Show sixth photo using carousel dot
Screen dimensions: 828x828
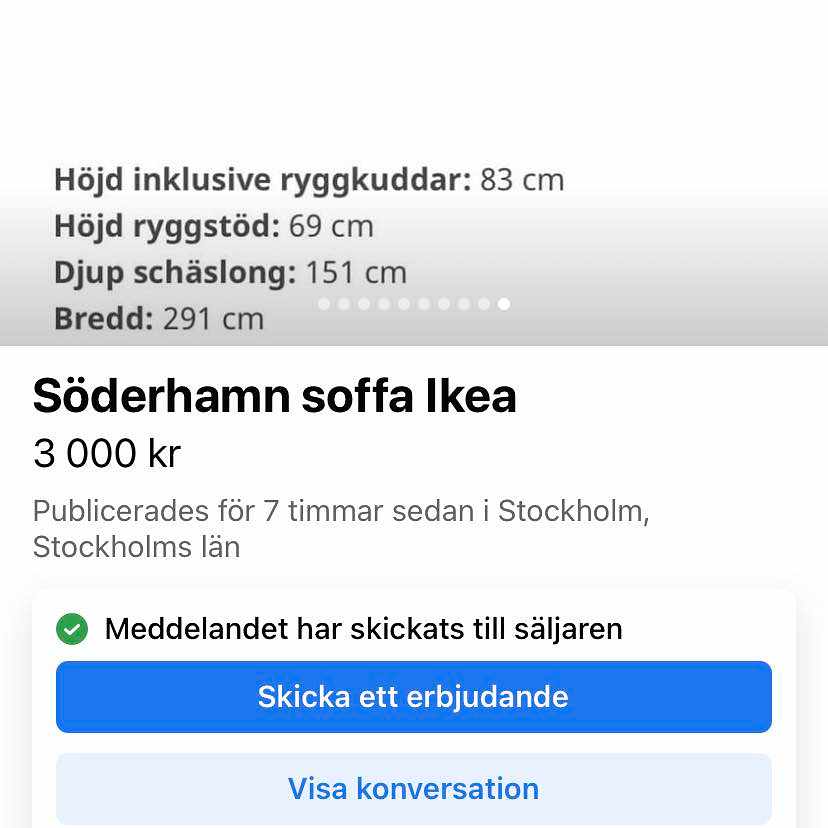424,304
